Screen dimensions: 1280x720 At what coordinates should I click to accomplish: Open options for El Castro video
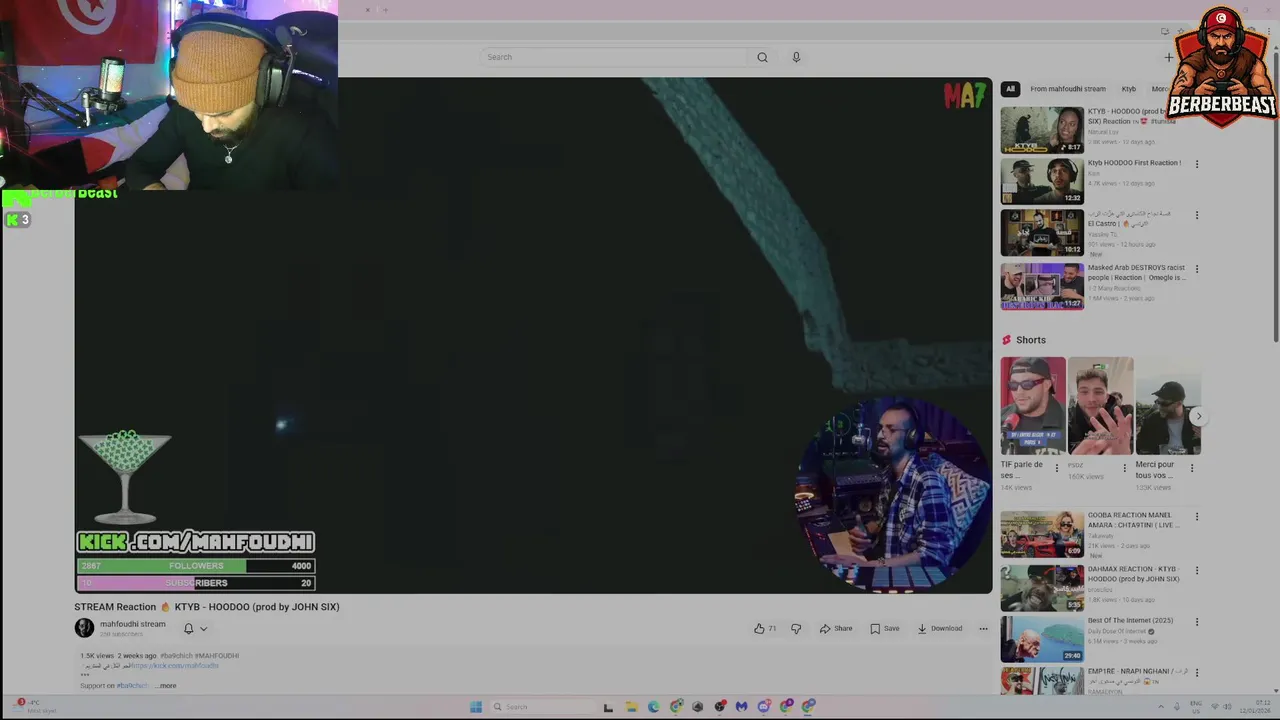[x=1197, y=215]
